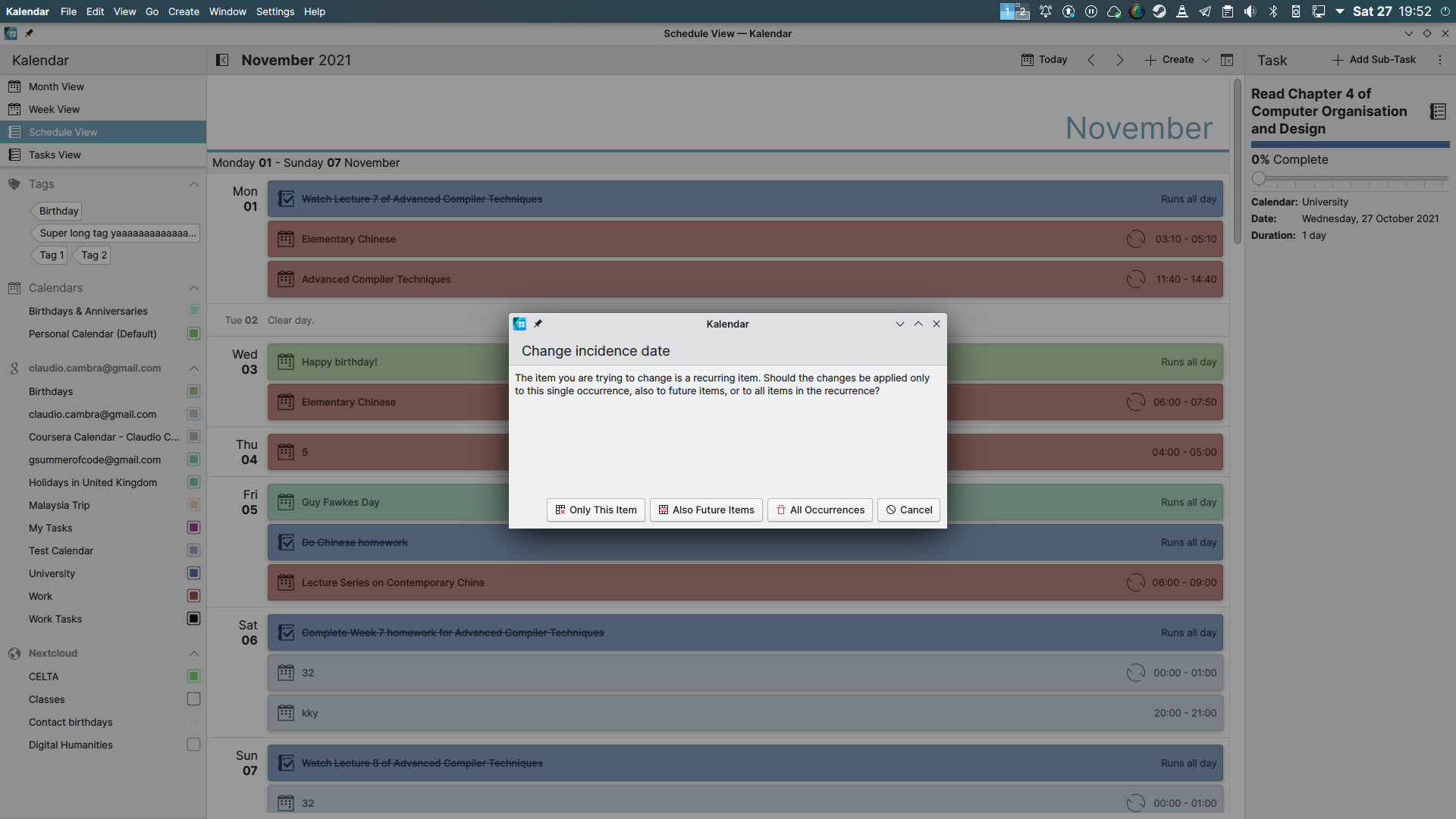Click the Telegram tray icon
Image resolution: width=1456 pixels, height=819 pixels.
pos(1205,11)
